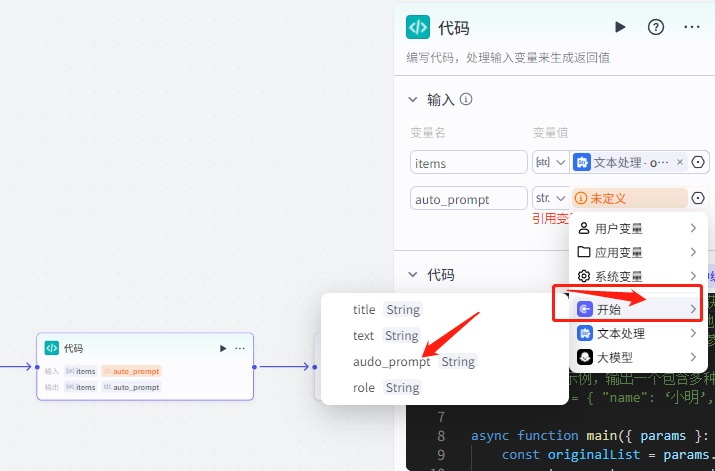Click items output tag on canvas node
This screenshot has width=715, height=471.
pyautogui.click(x=81, y=387)
